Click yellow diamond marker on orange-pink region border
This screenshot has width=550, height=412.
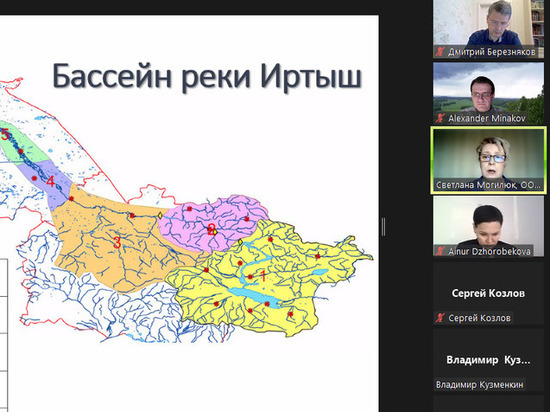[160, 215]
